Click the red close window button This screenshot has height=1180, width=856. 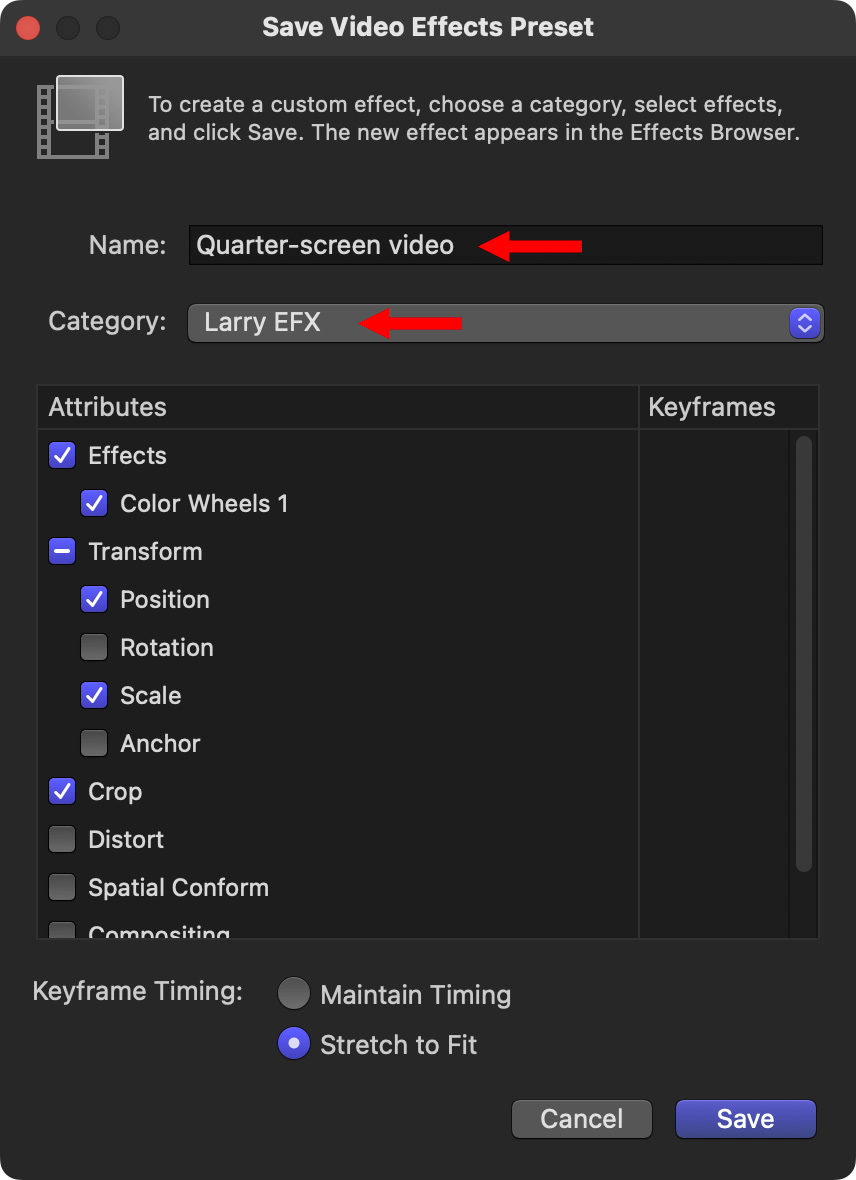pos(28,27)
